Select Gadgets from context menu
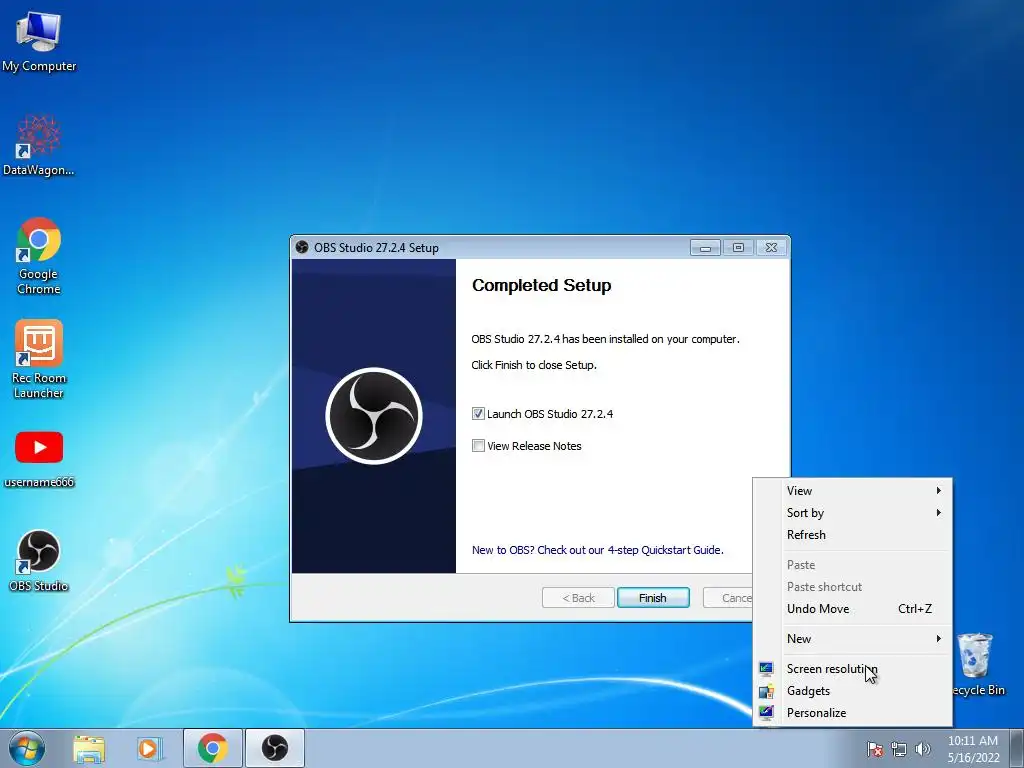Viewport: 1024px width, 768px height. coord(852,691)
